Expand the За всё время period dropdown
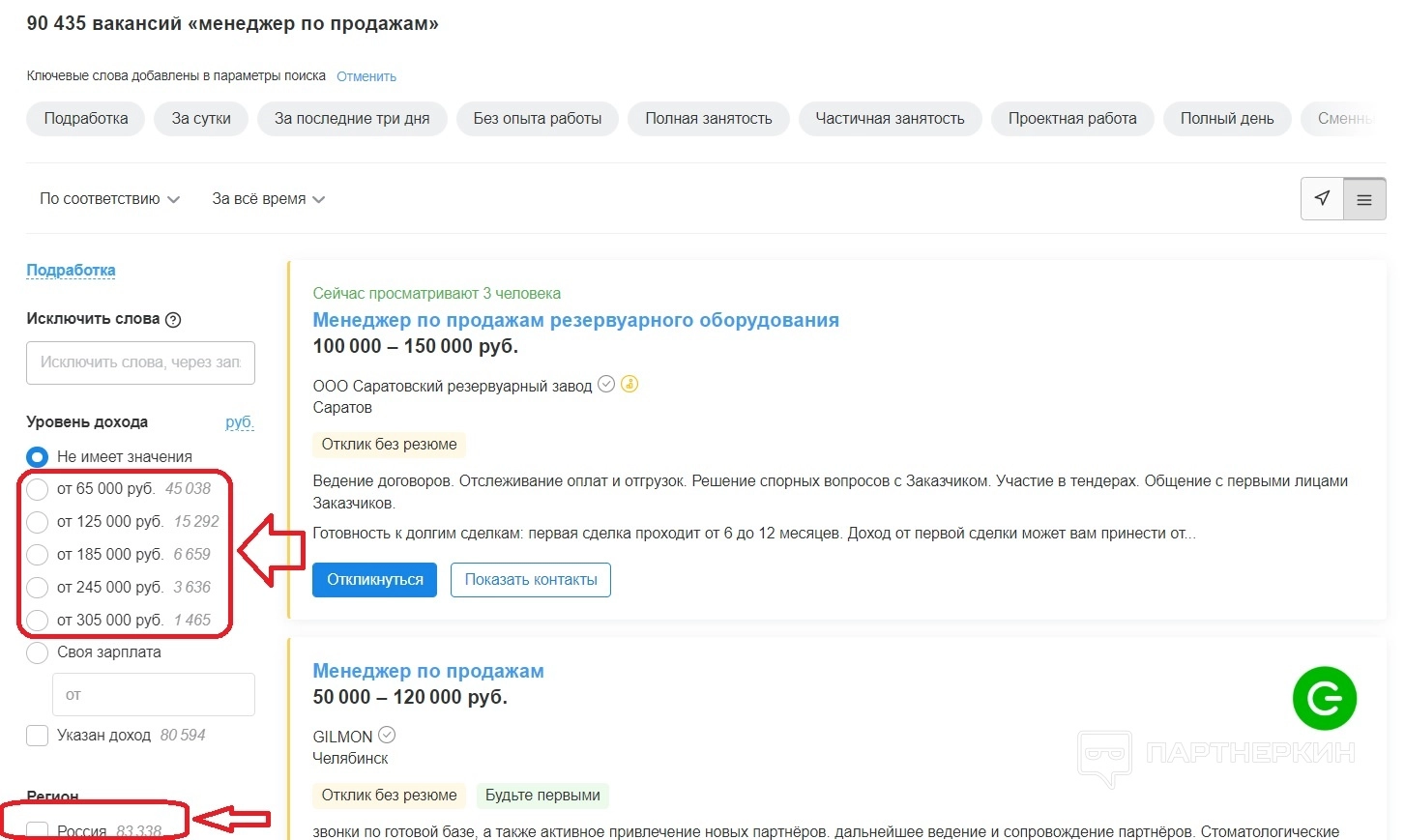The width and height of the screenshot is (1405, 840). pyautogui.click(x=268, y=199)
